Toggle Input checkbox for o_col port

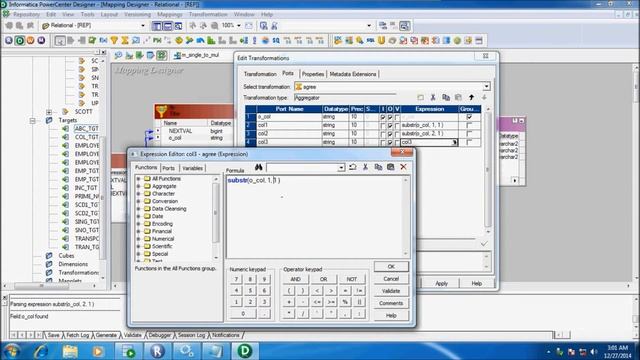pyautogui.click(x=382, y=117)
